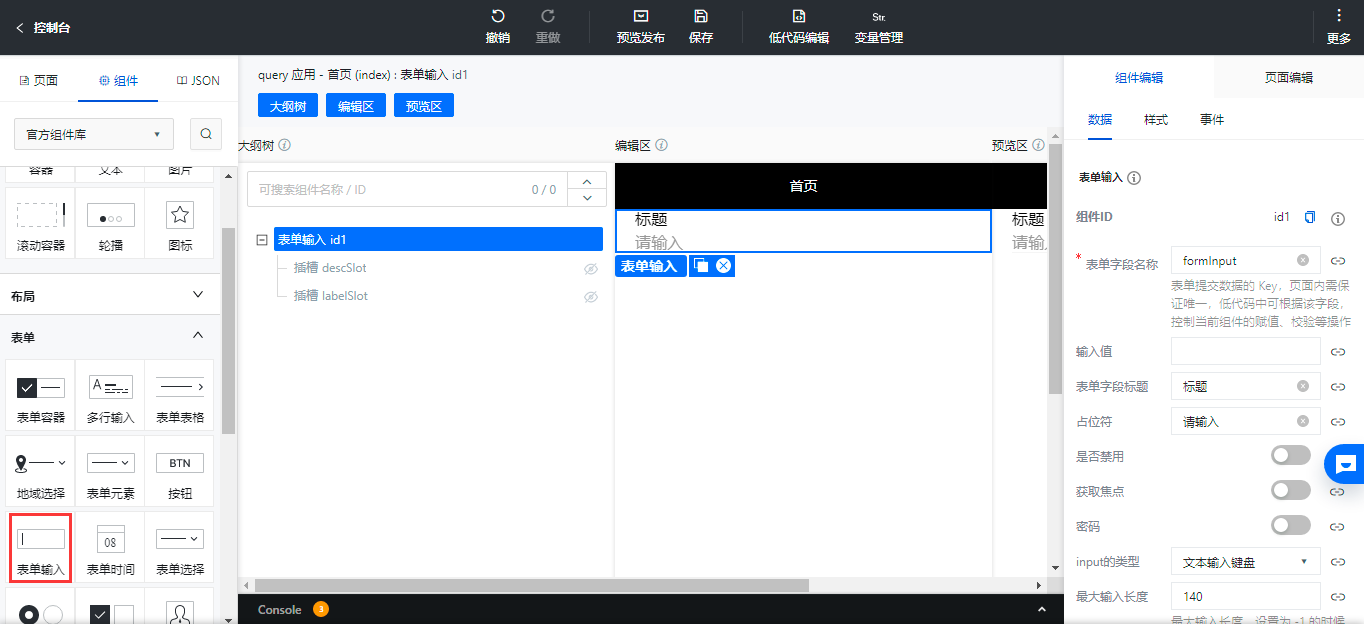Expand the 布局 section
Screen dimensions: 1364x624
pos(110,296)
